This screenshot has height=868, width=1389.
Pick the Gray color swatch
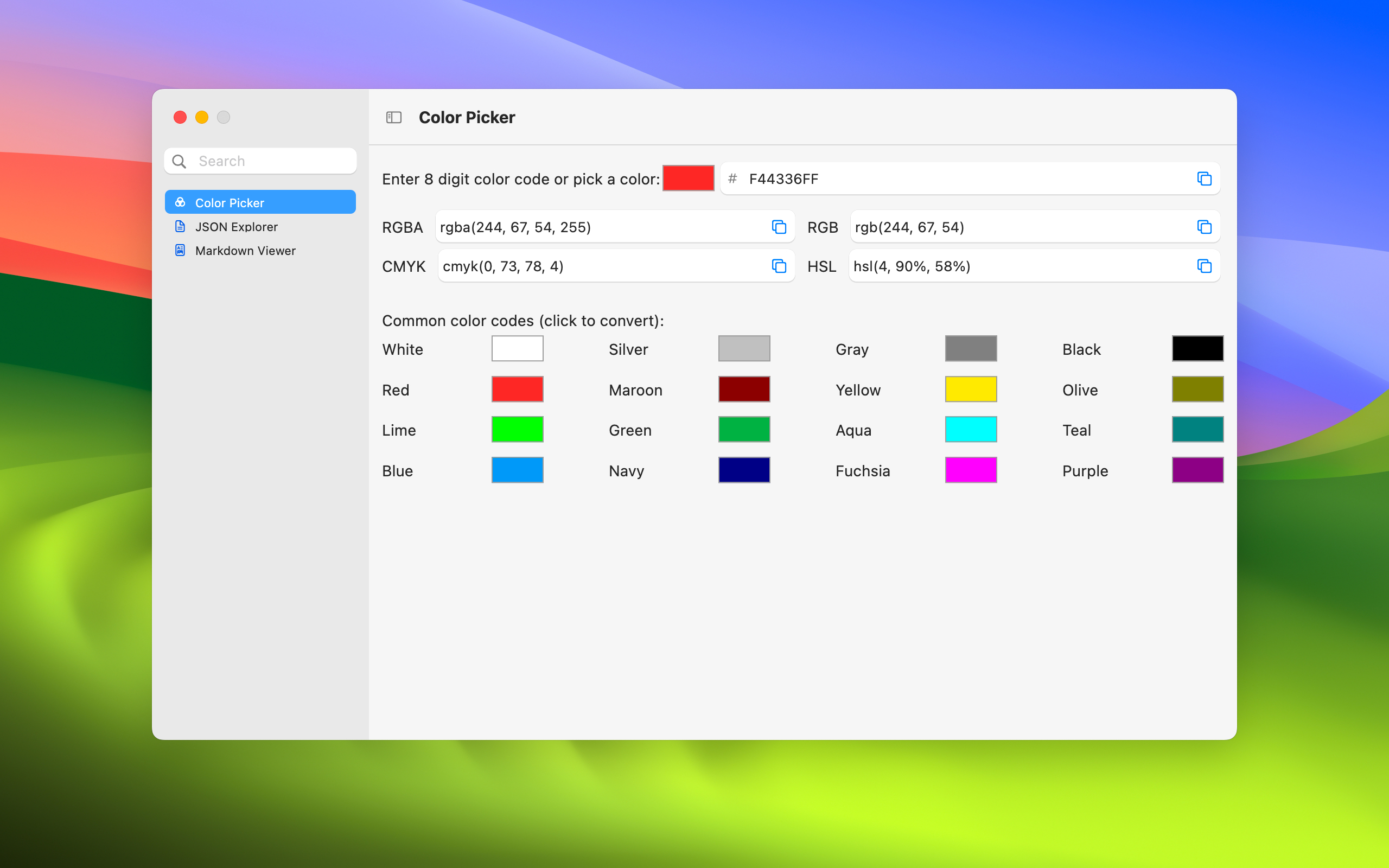(971, 348)
